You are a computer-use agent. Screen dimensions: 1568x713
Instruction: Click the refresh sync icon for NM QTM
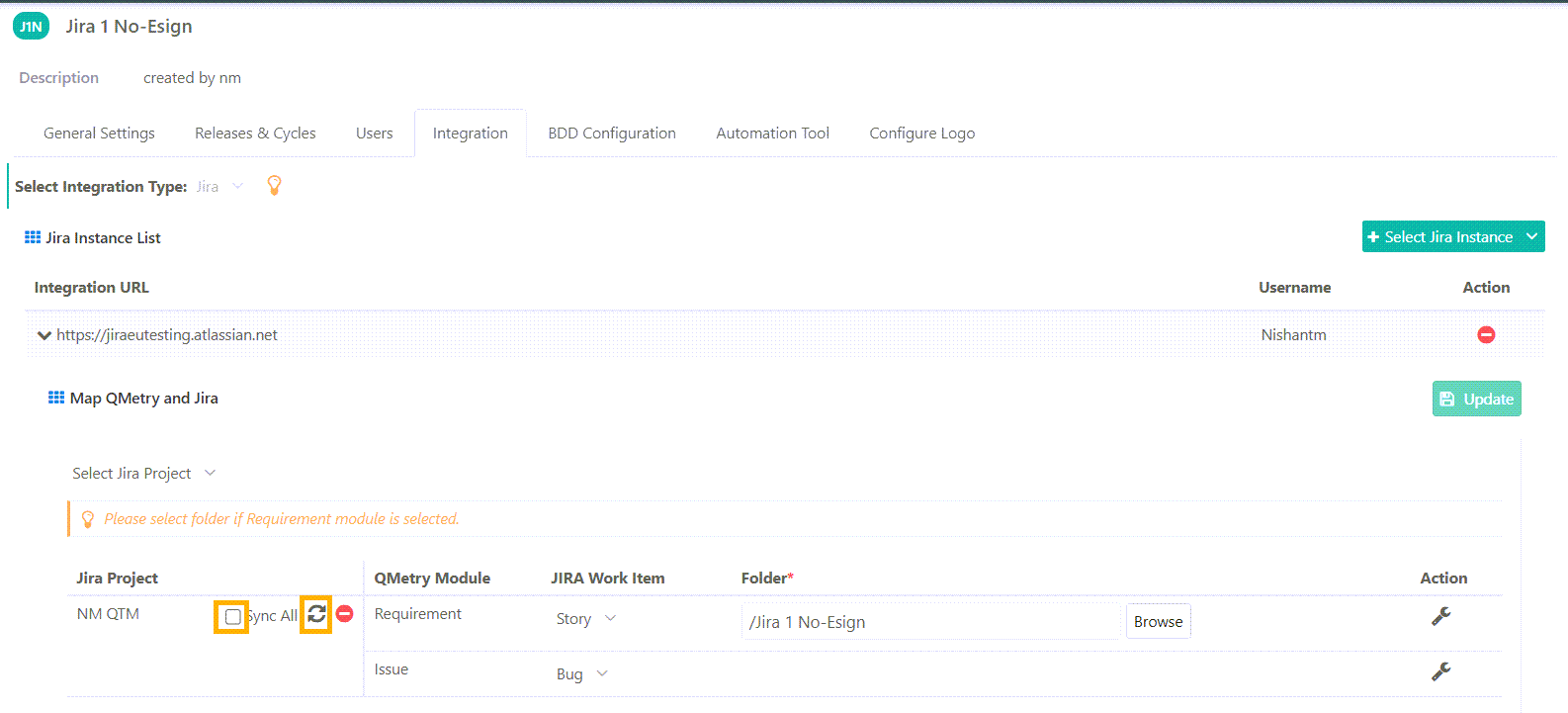(316, 614)
